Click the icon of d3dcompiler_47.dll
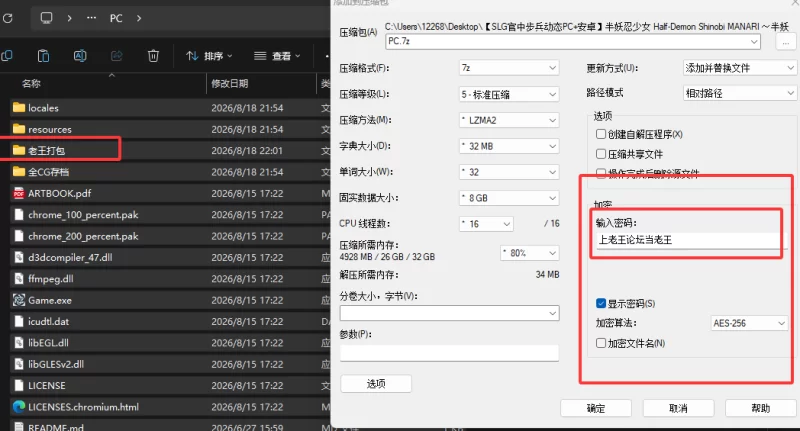 tap(19, 258)
